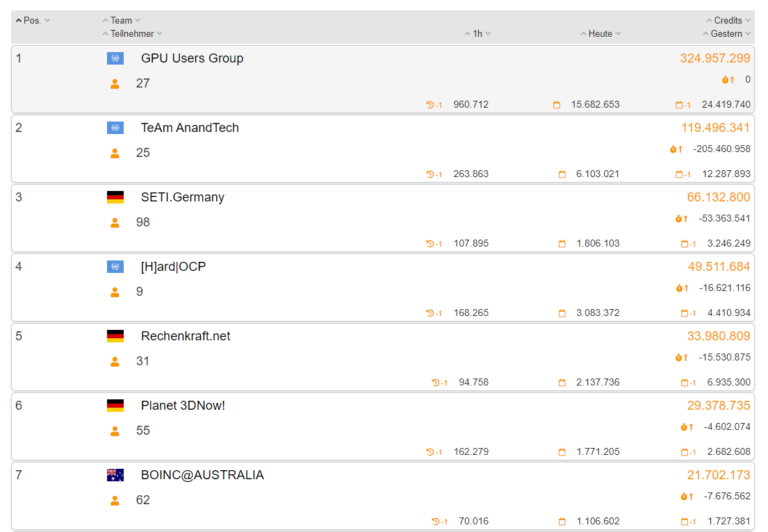Open TeAm AnandTech team
Screen dimensions: 768x532
coord(190,128)
